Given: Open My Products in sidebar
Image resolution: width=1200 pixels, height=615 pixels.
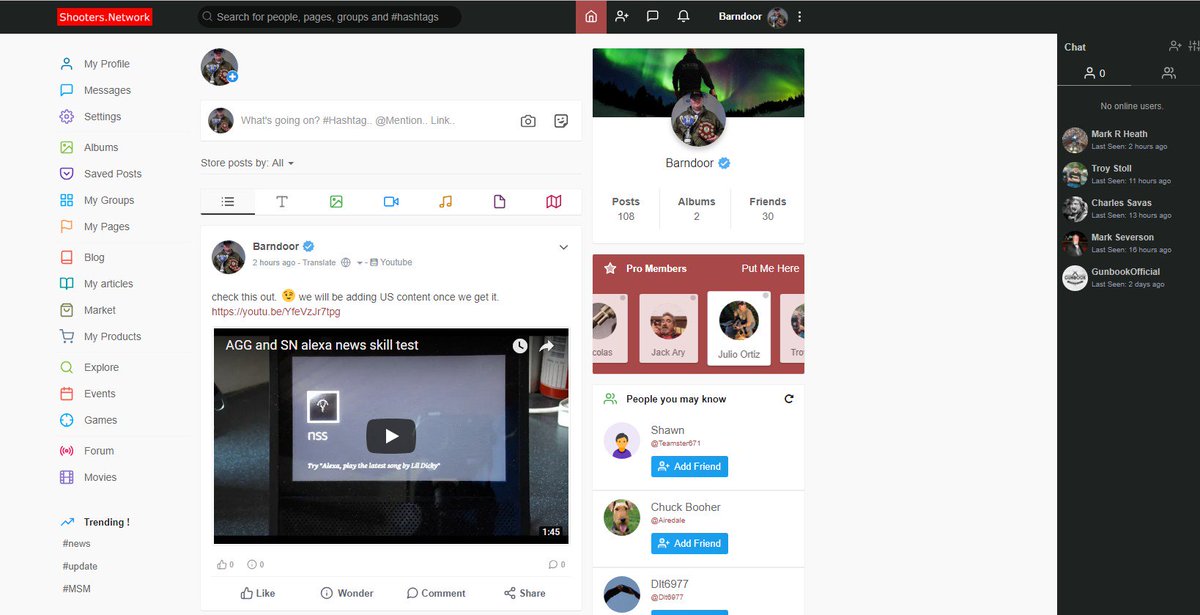Looking at the screenshot, I should click(112, 337).
